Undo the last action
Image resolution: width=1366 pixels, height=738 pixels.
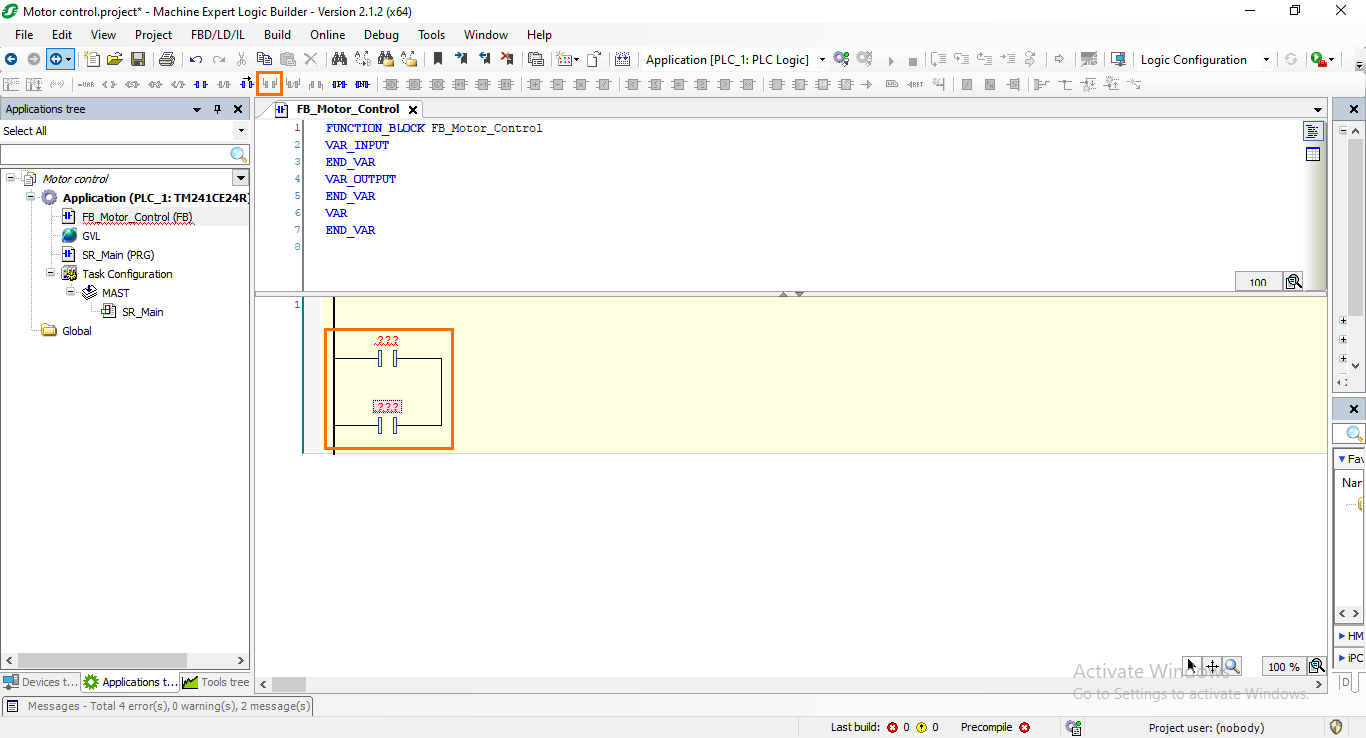(x=196, y=59)
